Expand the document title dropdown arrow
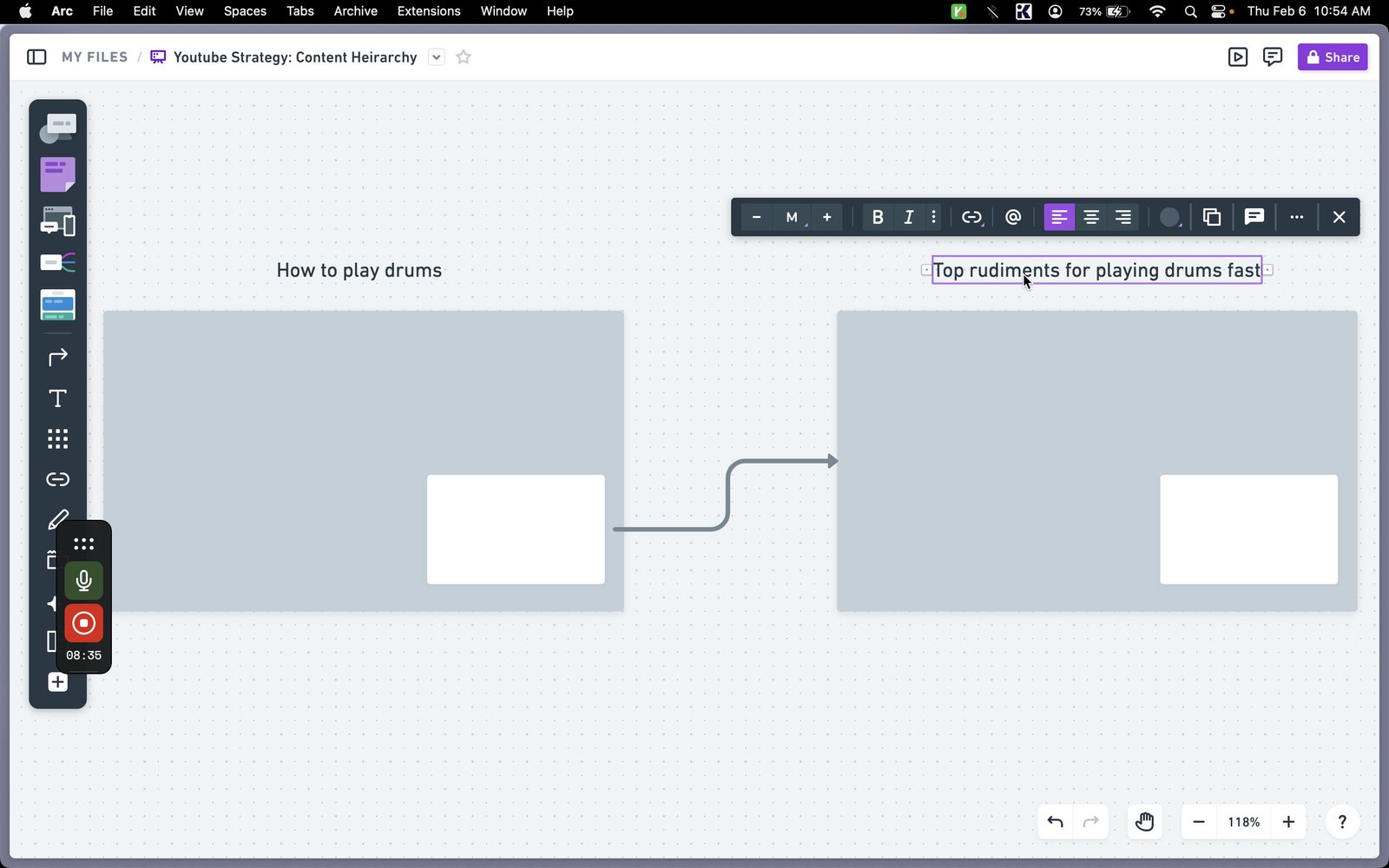 coord(437,57)
